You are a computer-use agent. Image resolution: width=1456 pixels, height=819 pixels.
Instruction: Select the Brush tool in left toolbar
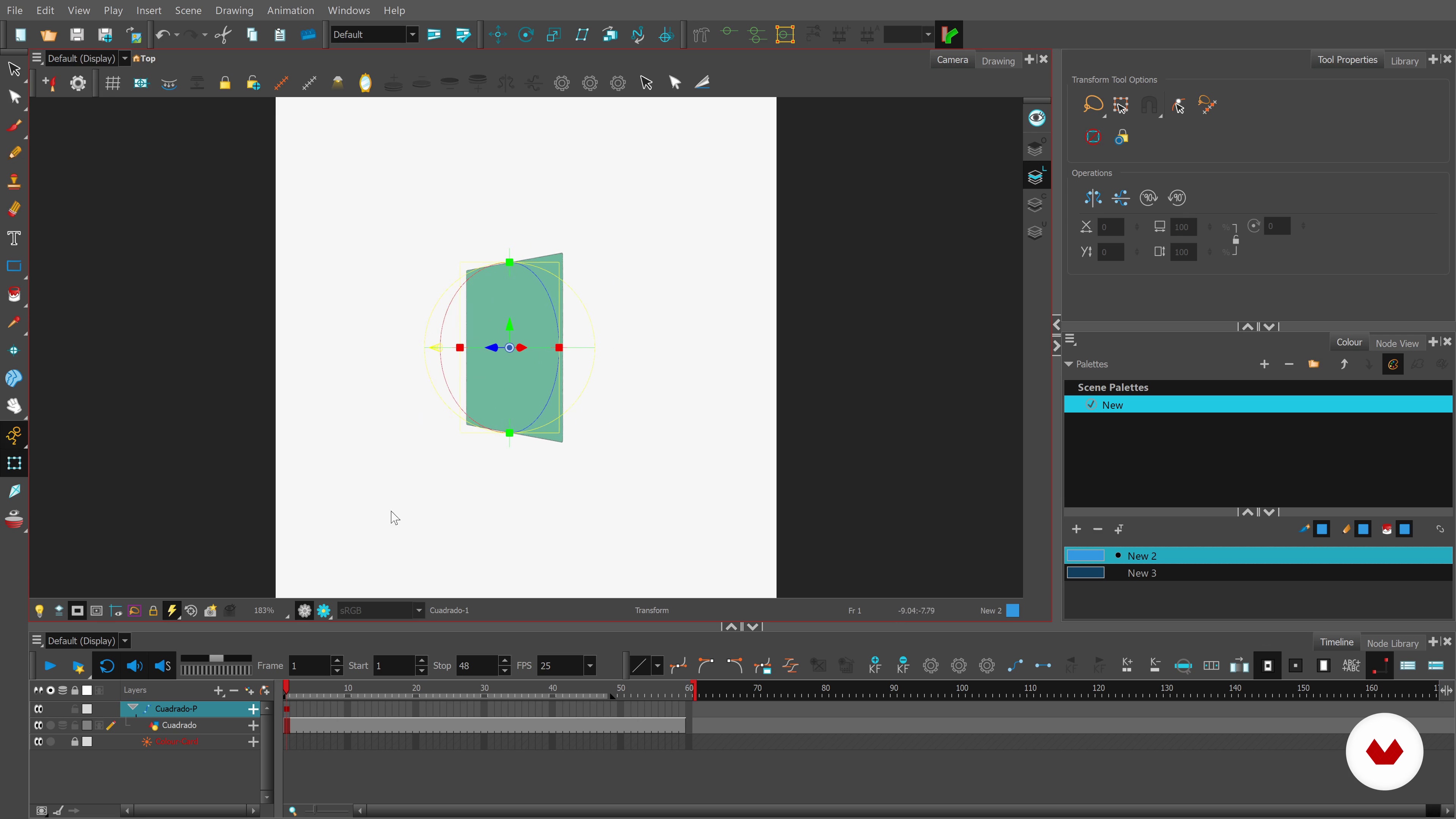(14, 125)
